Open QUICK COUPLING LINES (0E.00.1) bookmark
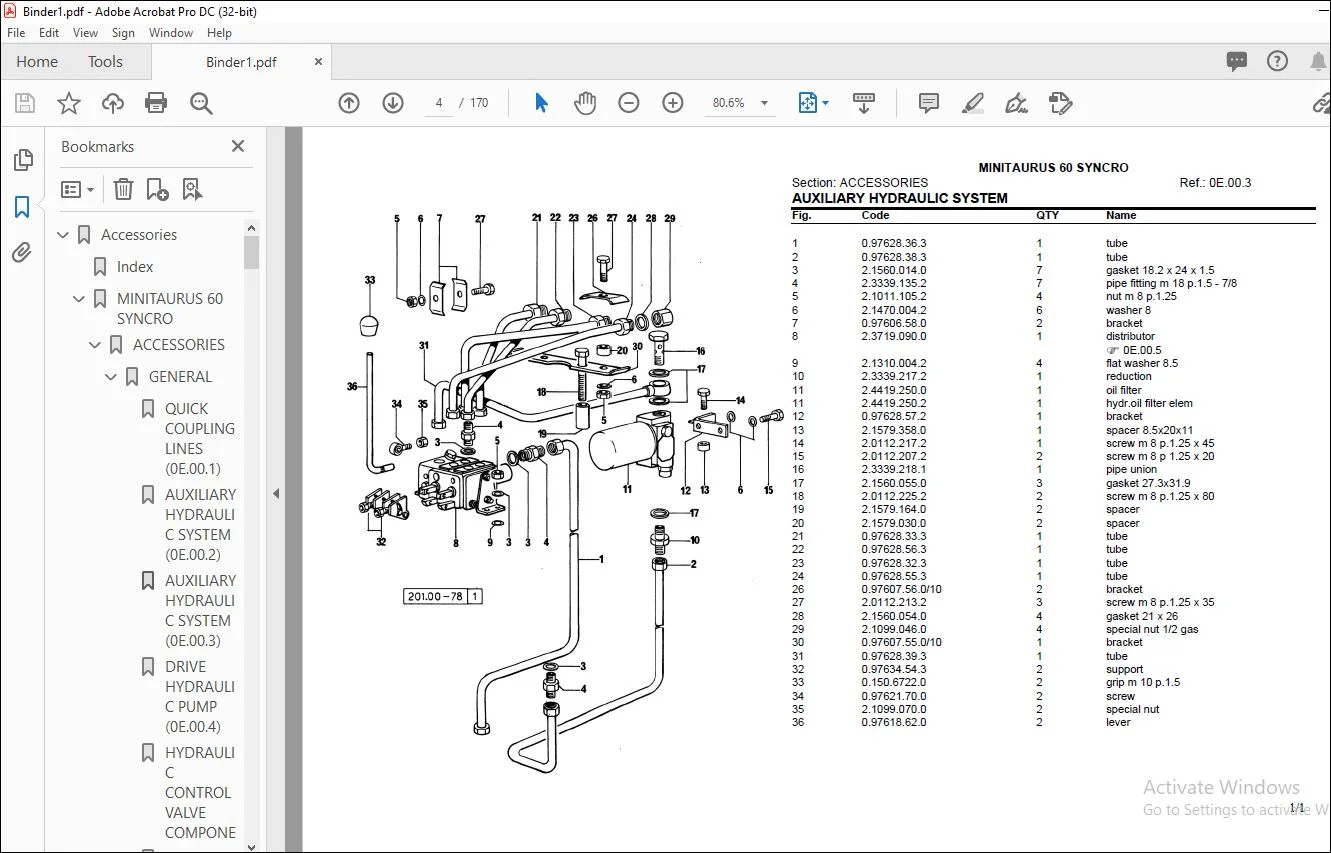Screen dimensions: 1331x853 [200, 439]
